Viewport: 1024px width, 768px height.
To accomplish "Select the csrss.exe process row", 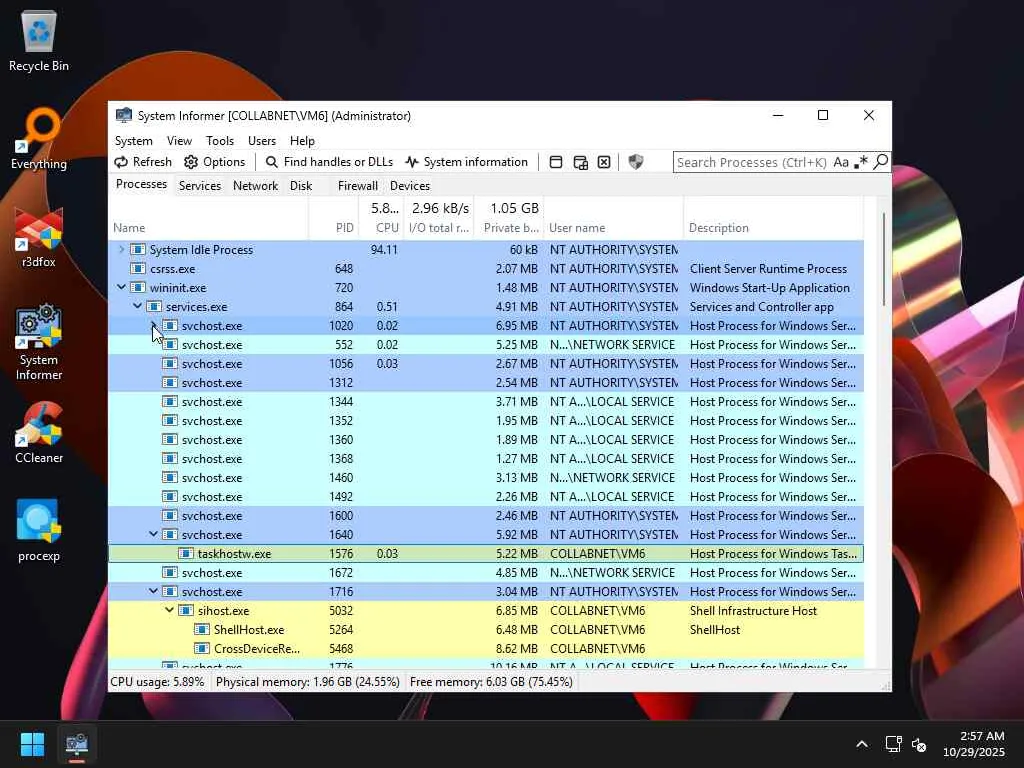I will pyautogui.click(x=486, y=268).
